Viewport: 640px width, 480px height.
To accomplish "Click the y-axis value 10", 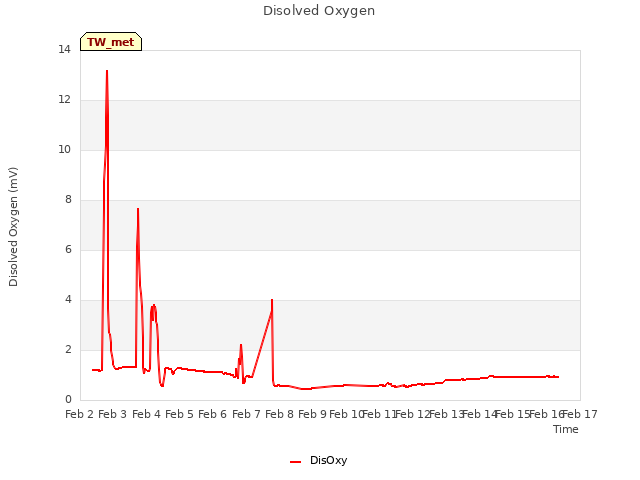I will pos(64,150).
